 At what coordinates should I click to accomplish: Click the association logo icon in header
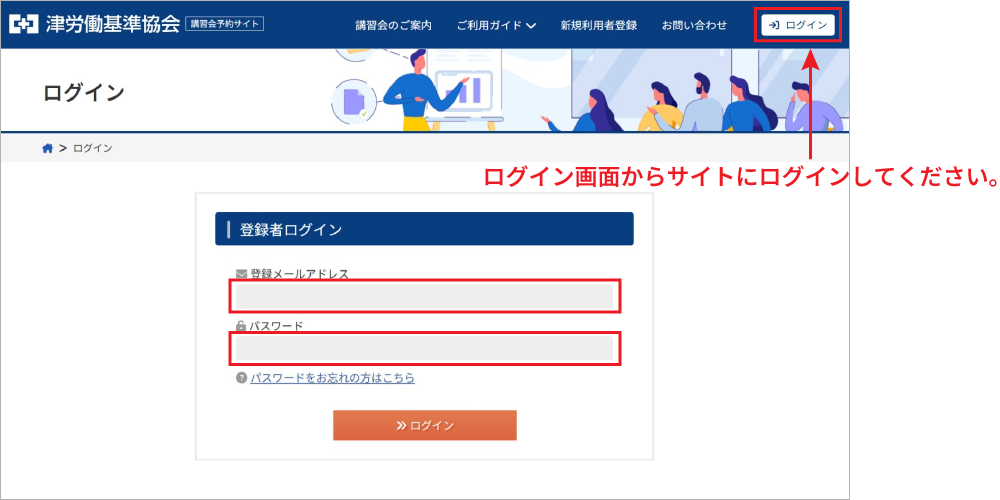[25, 24]
